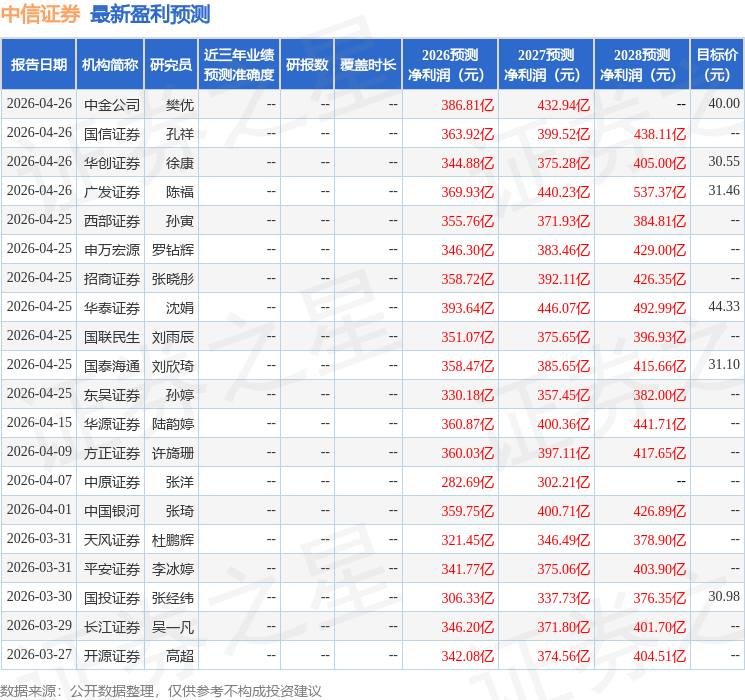This screenshot has height=700, width=745.
Task: Select the 华源证券 institution cell
Action: [x=112, y=424]
